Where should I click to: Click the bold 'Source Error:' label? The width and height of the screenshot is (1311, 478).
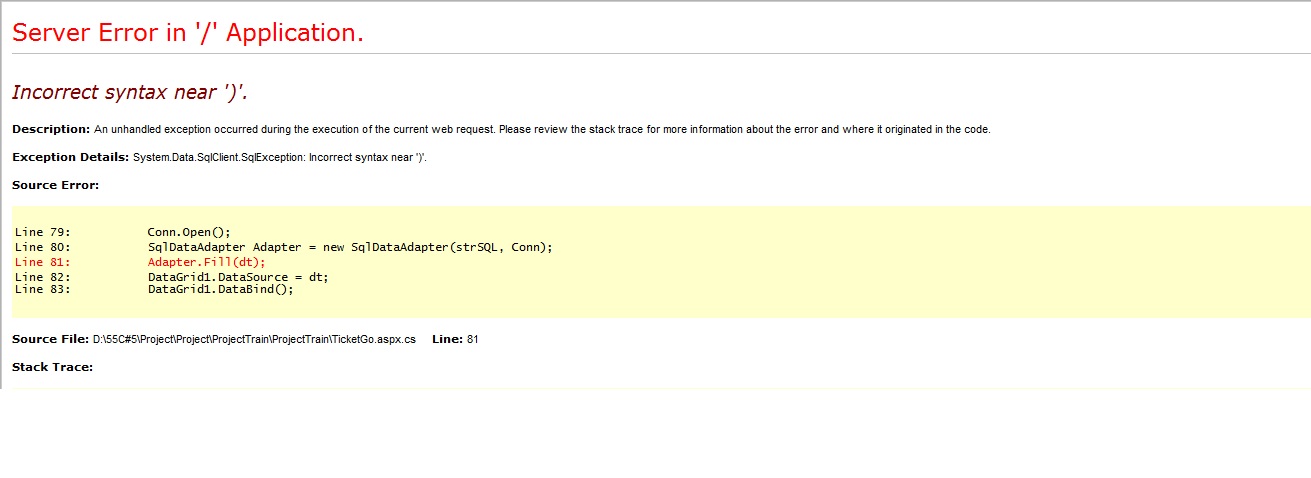pos(55,185)
